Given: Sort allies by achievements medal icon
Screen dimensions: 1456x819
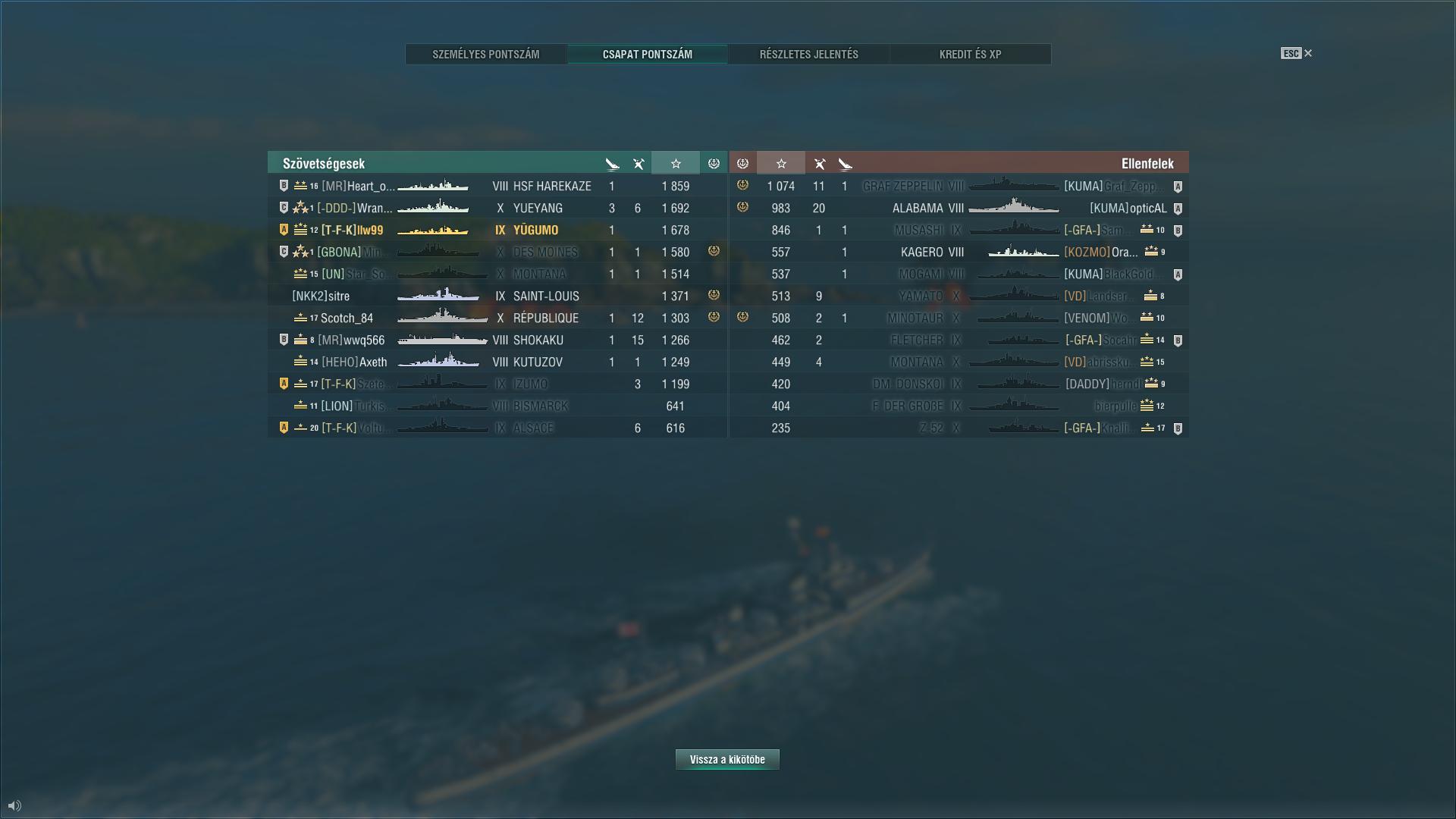Looking at the screenshot, I should [x=714, y=163].
